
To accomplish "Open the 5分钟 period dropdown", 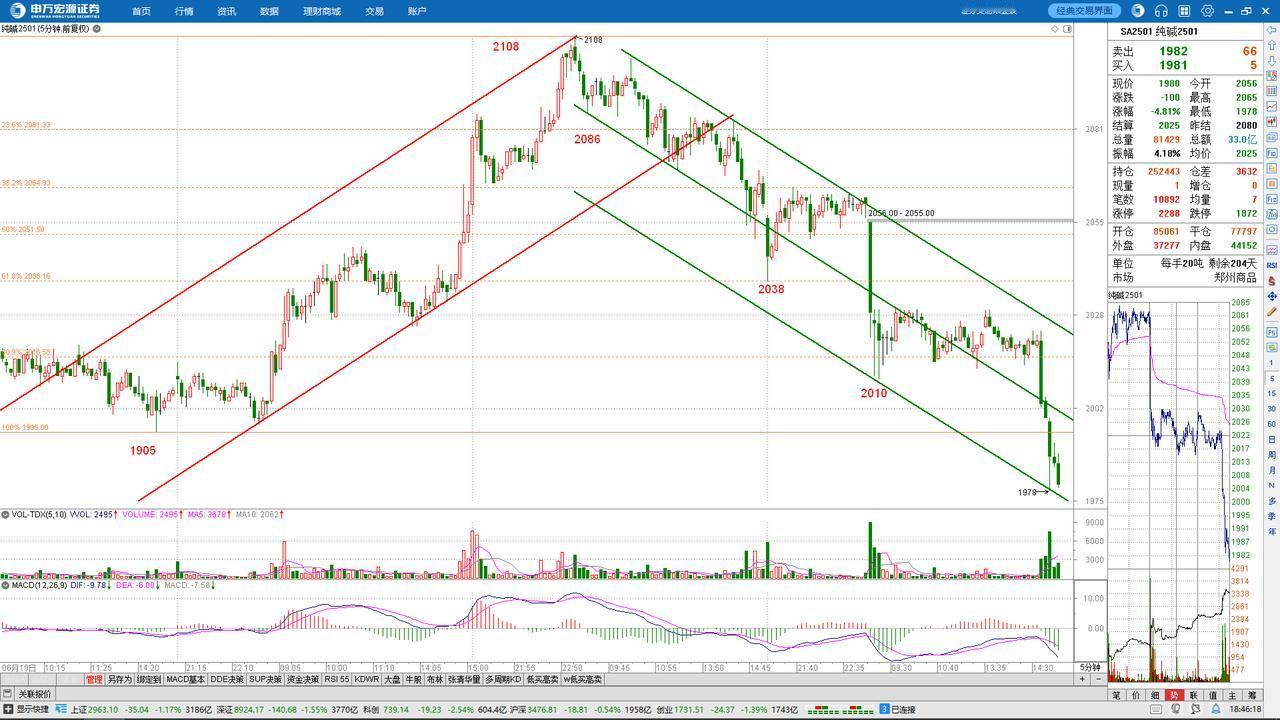I will coord(1090,667).
